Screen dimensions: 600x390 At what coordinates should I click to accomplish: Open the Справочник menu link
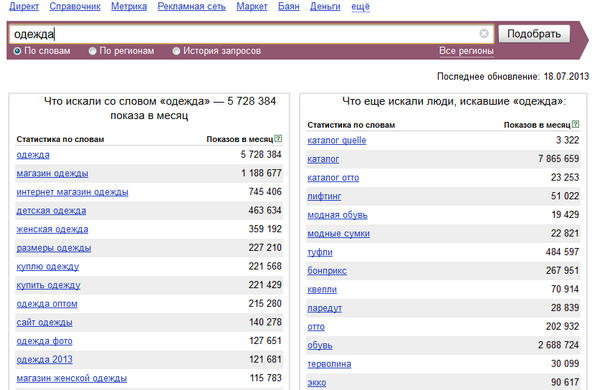75,7
